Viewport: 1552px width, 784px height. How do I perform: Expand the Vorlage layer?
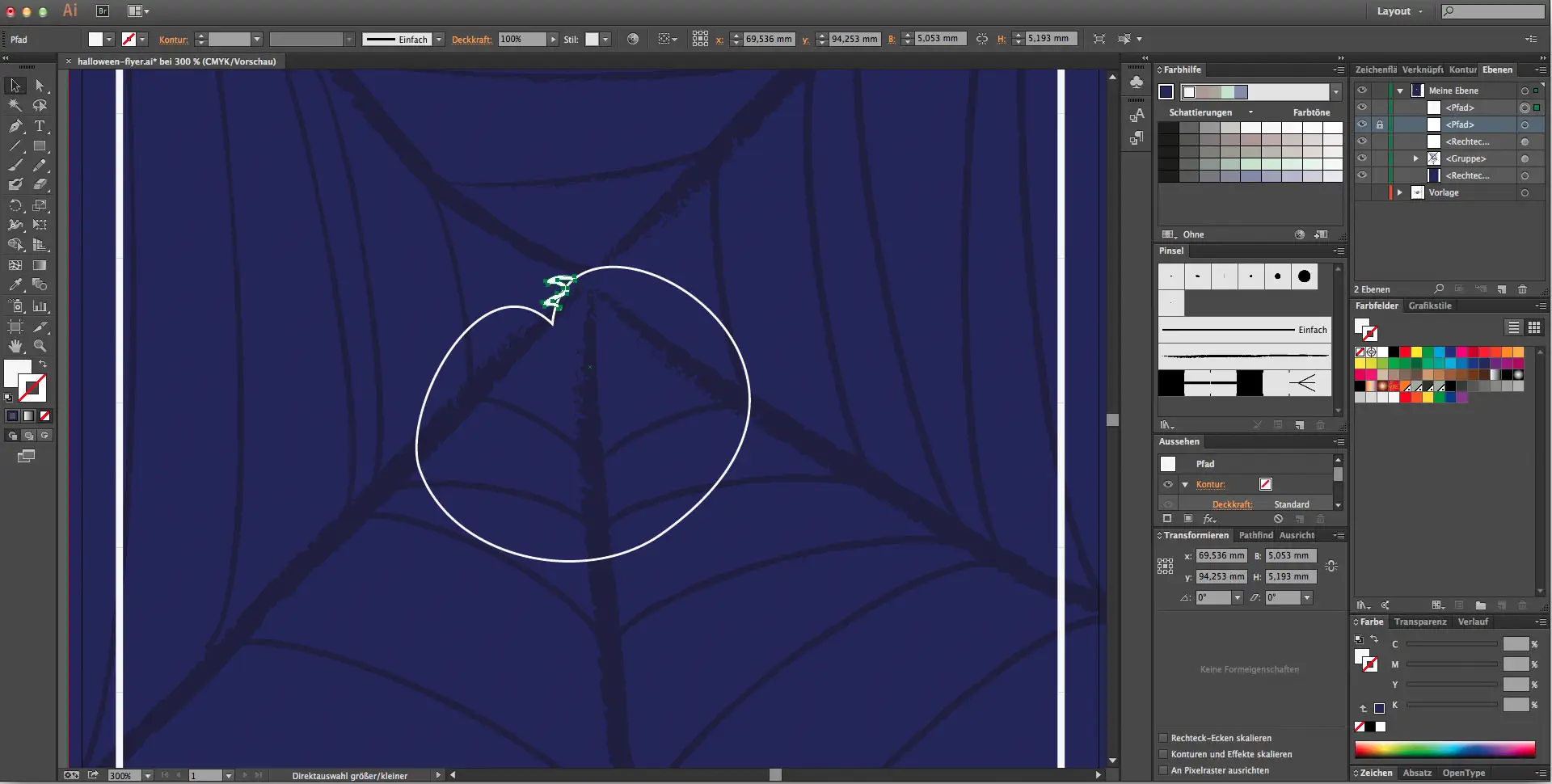click(x=1400, y=192)
